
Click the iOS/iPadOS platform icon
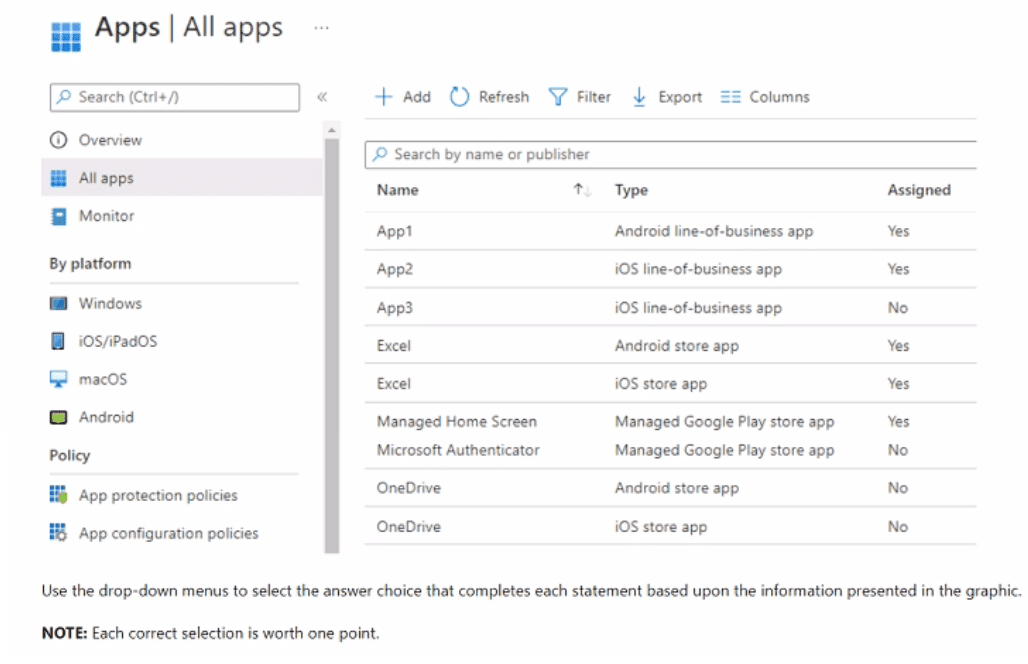59,342
